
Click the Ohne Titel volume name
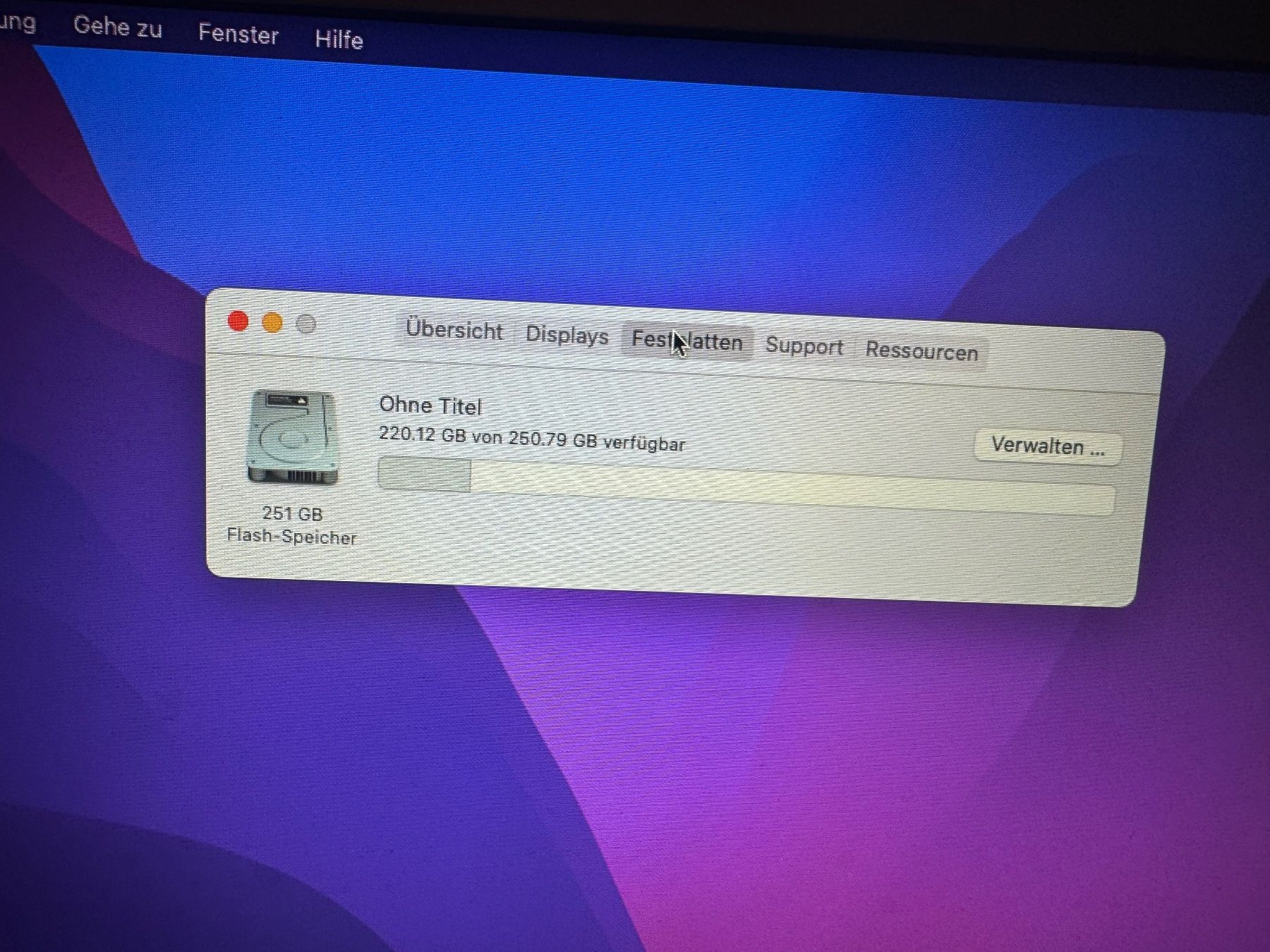point(430,405)
